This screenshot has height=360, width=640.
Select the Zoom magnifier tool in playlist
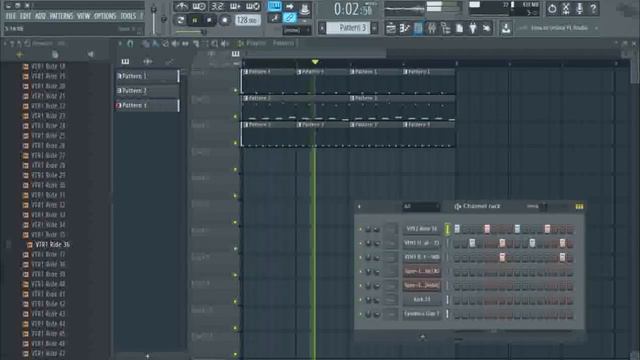[x=215, y=43]
